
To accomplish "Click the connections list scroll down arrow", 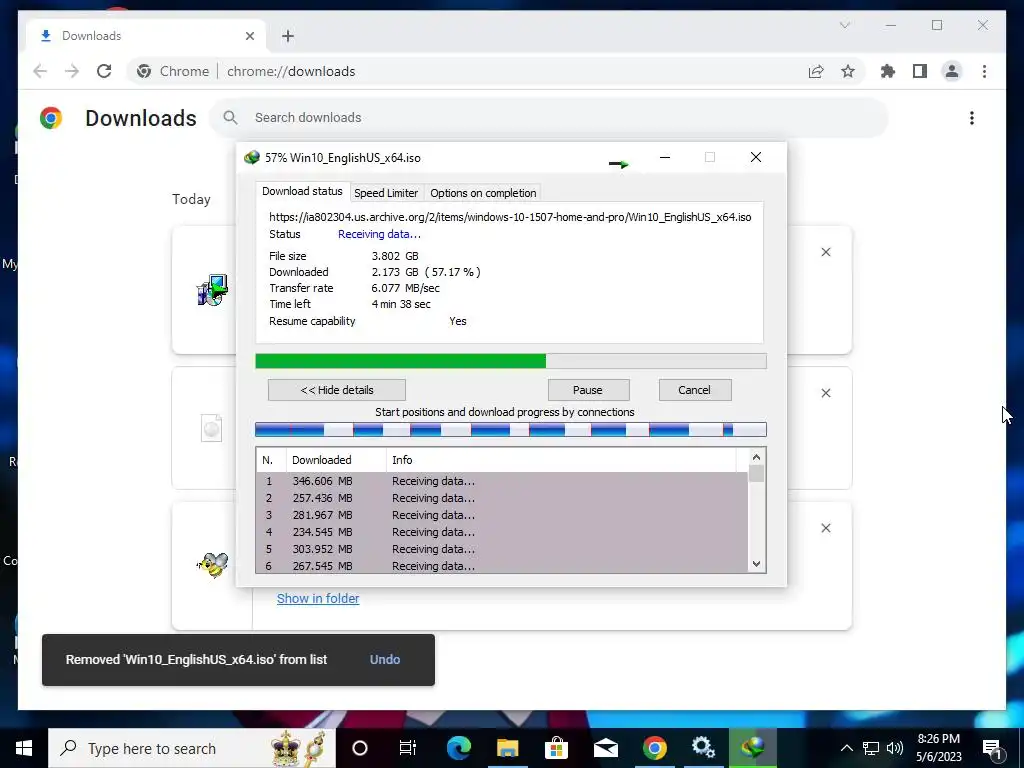I will [x=756, y=564].
